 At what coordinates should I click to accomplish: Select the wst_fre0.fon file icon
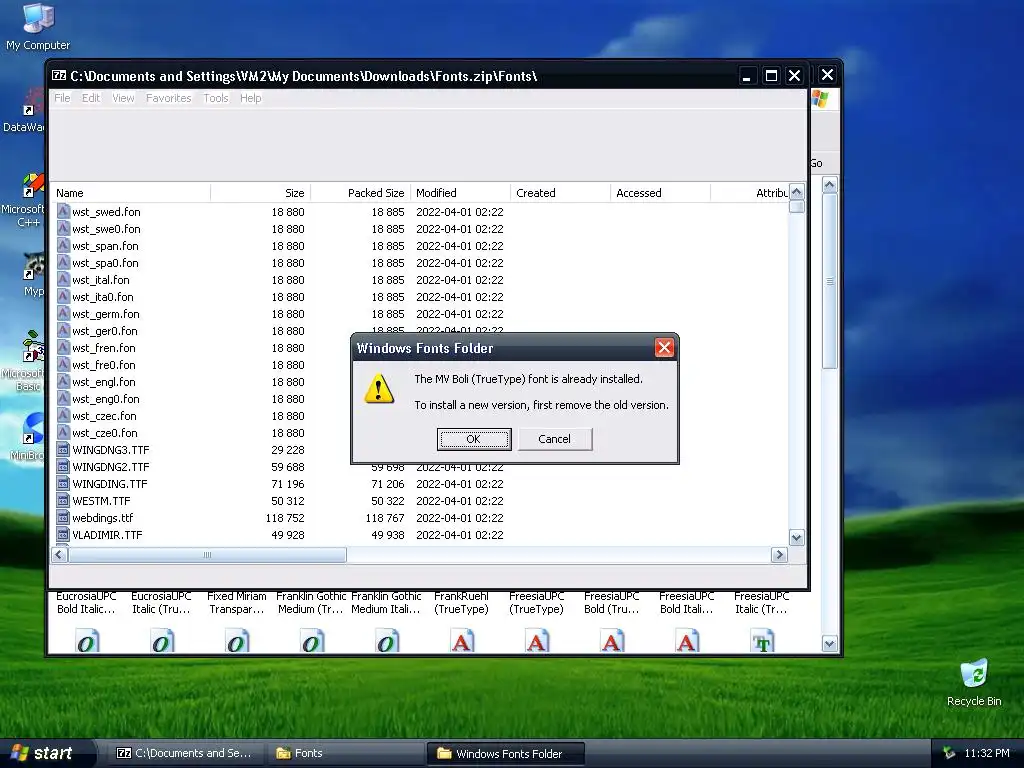63,364
